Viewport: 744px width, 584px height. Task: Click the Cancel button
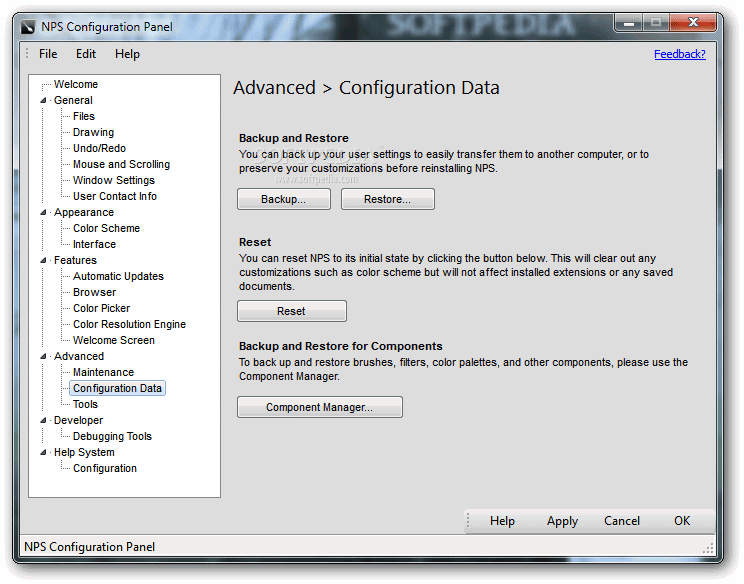click(x=622, y=521)
